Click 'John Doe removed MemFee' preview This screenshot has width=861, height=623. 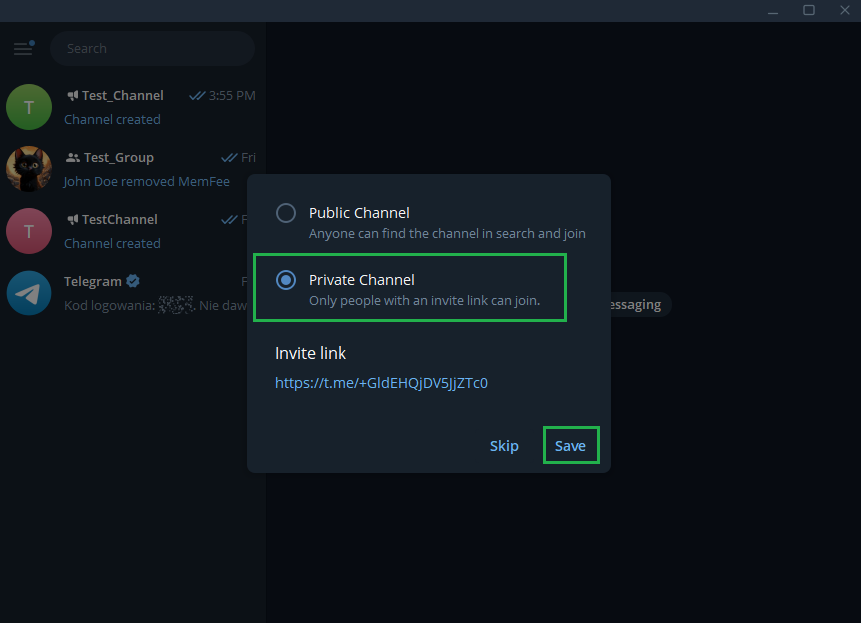pyautogui.click(x=146, y=182)
